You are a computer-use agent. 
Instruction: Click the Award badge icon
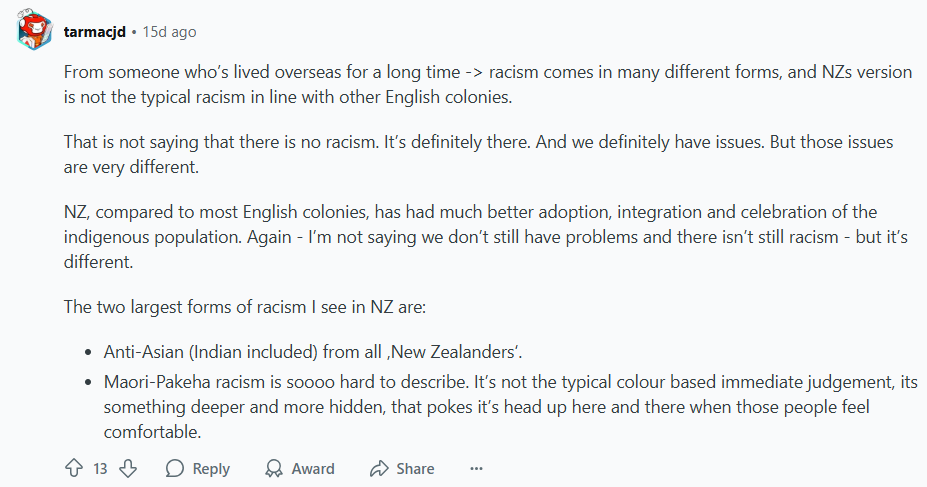274,468
